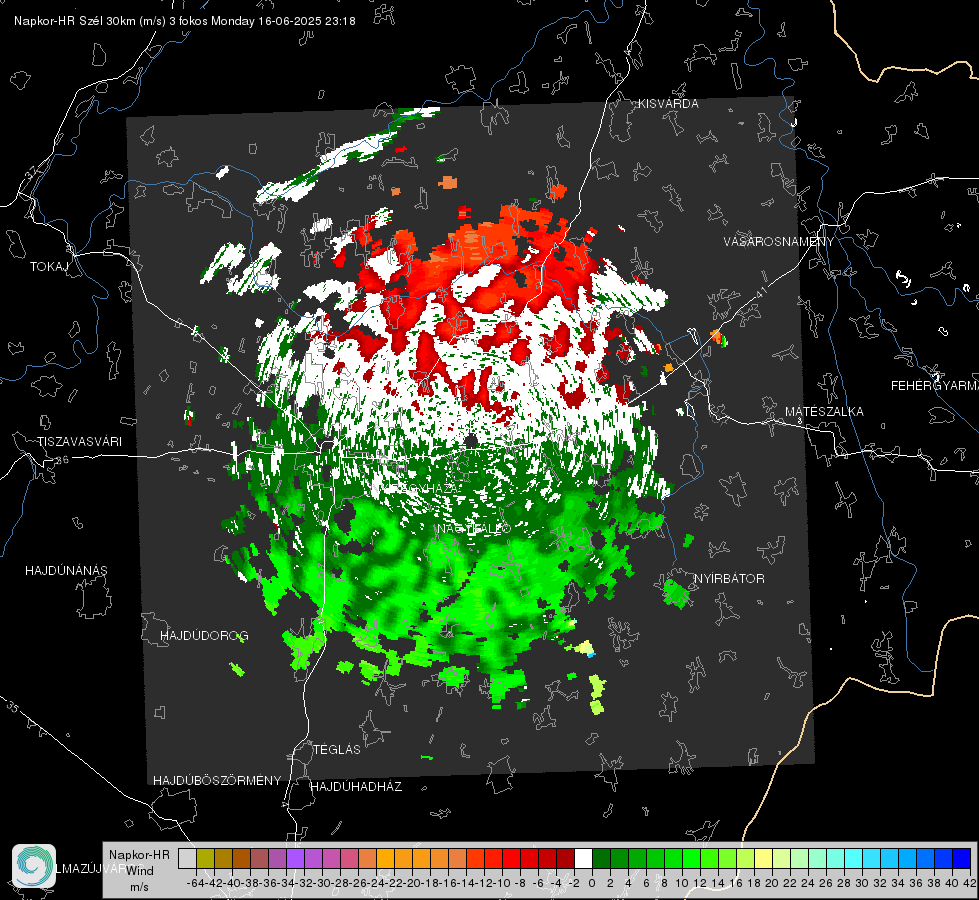Click the road number 41 near Vásárosnamény road
This screenshot has height=900, width=979.
click(761, 291)
